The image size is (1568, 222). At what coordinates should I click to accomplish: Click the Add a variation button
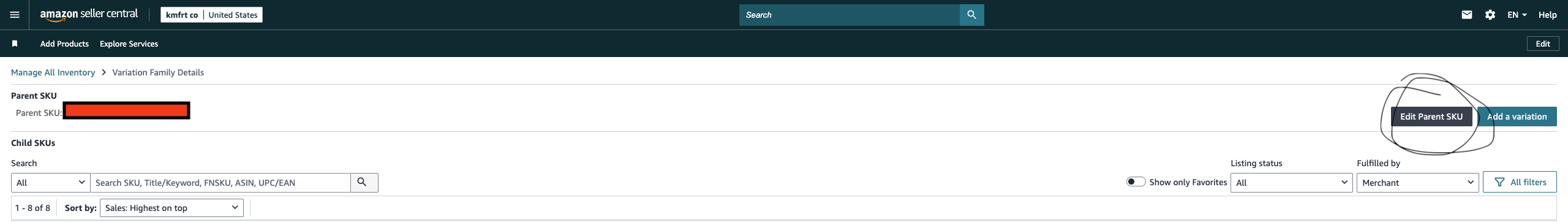pyautogui.click(x=1517, y=117)
